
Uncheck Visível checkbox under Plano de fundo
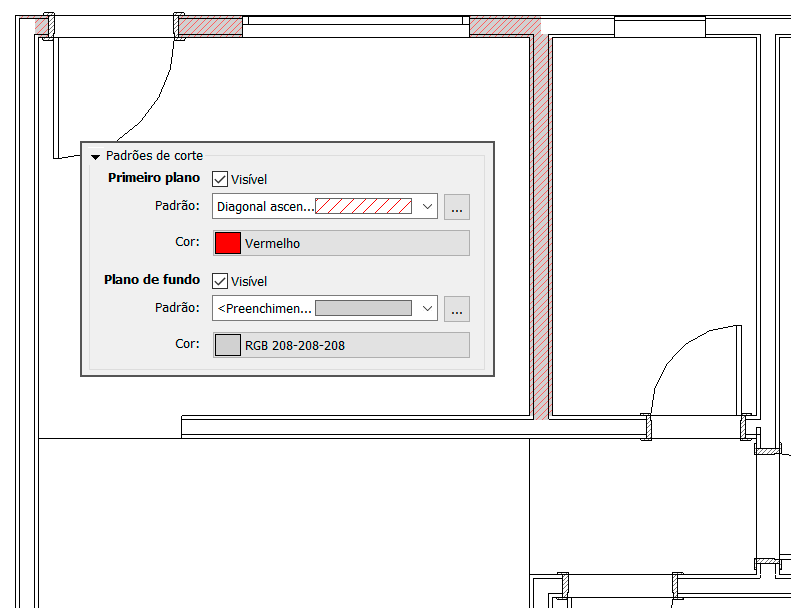coord(221,281)
